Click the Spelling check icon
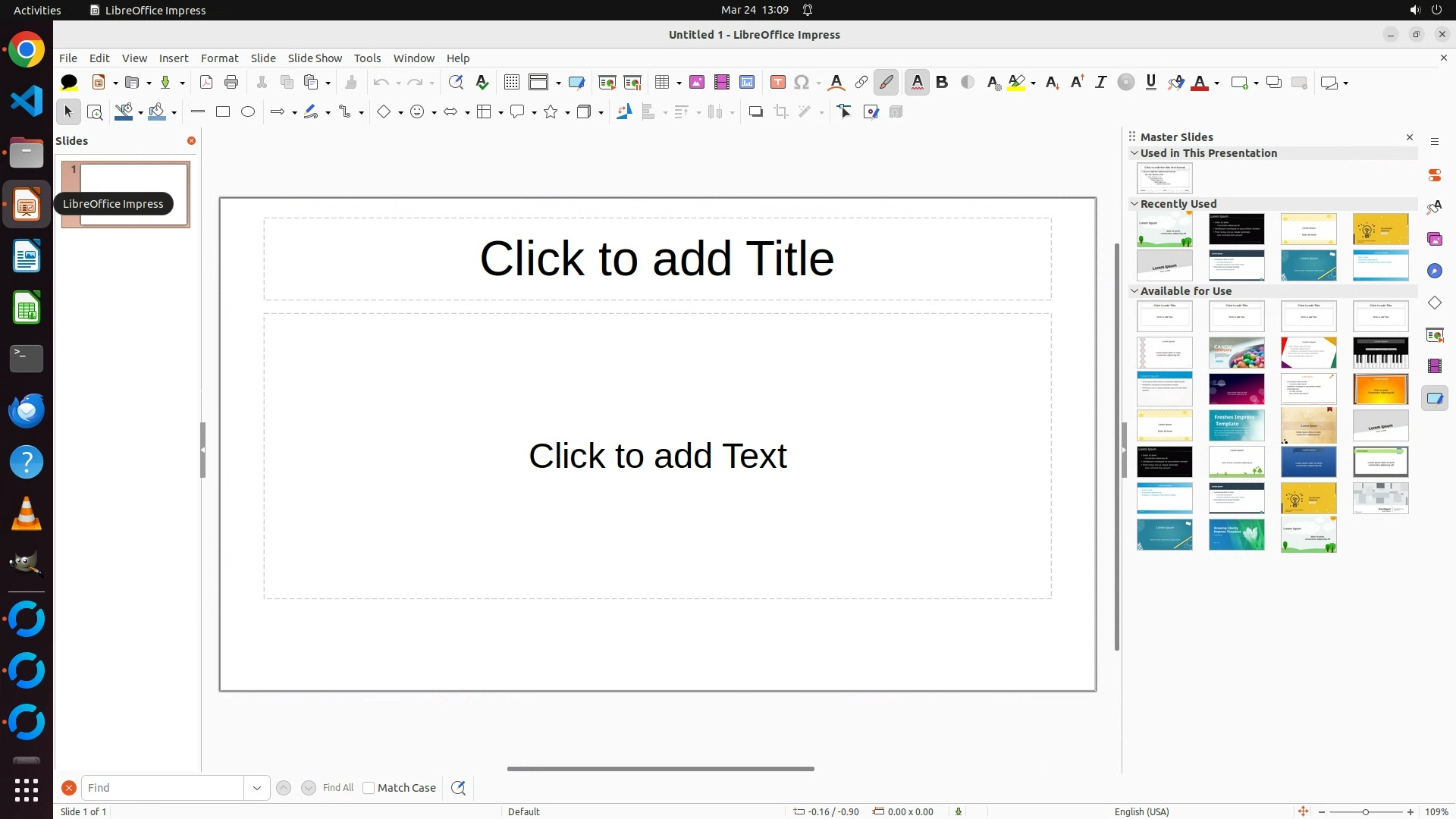The height and width of the screenshot is (819, 1456). (x=482, y=83)
